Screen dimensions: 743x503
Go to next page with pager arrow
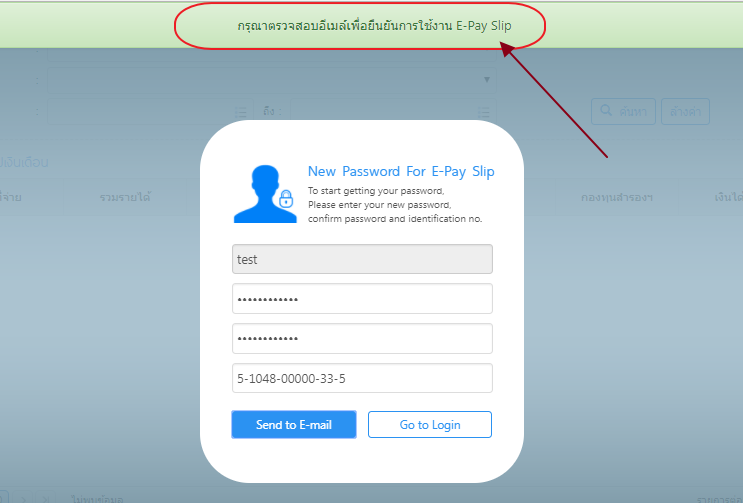click(23, 499)
